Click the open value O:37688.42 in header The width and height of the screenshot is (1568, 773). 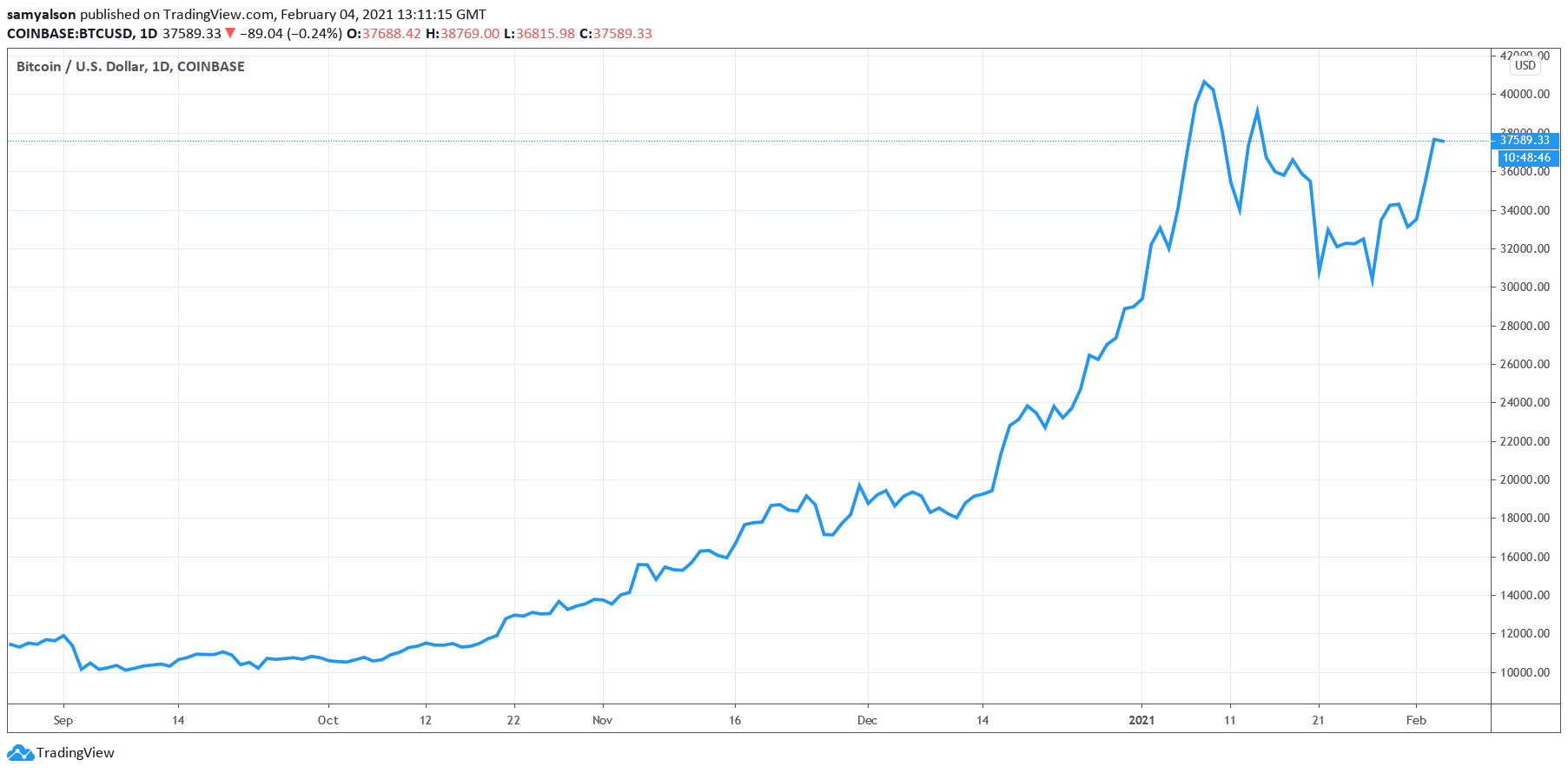coord(383,34)
